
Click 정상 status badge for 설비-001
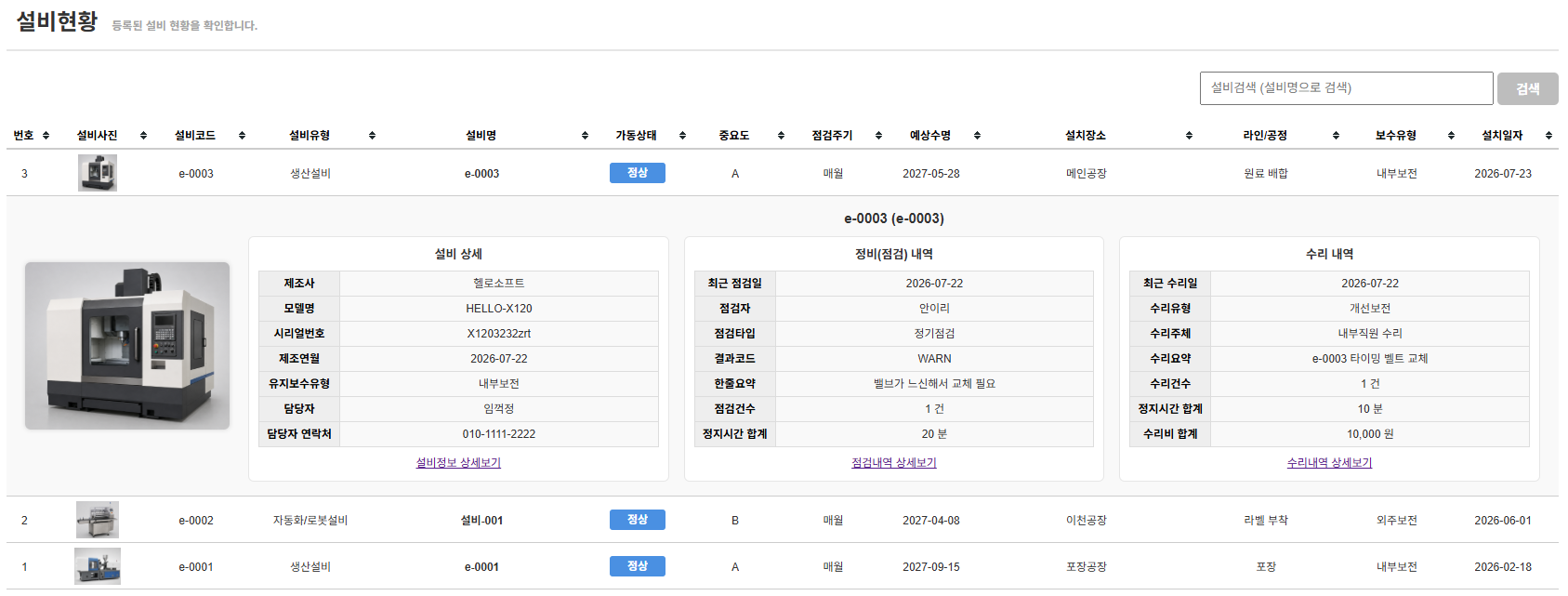(x=637, y=520)
